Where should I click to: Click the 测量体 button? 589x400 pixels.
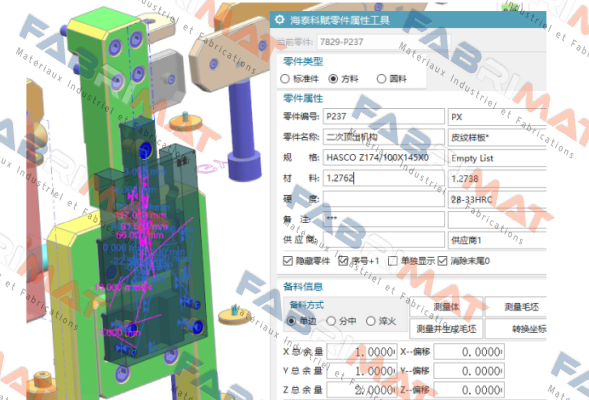point(446,307)
